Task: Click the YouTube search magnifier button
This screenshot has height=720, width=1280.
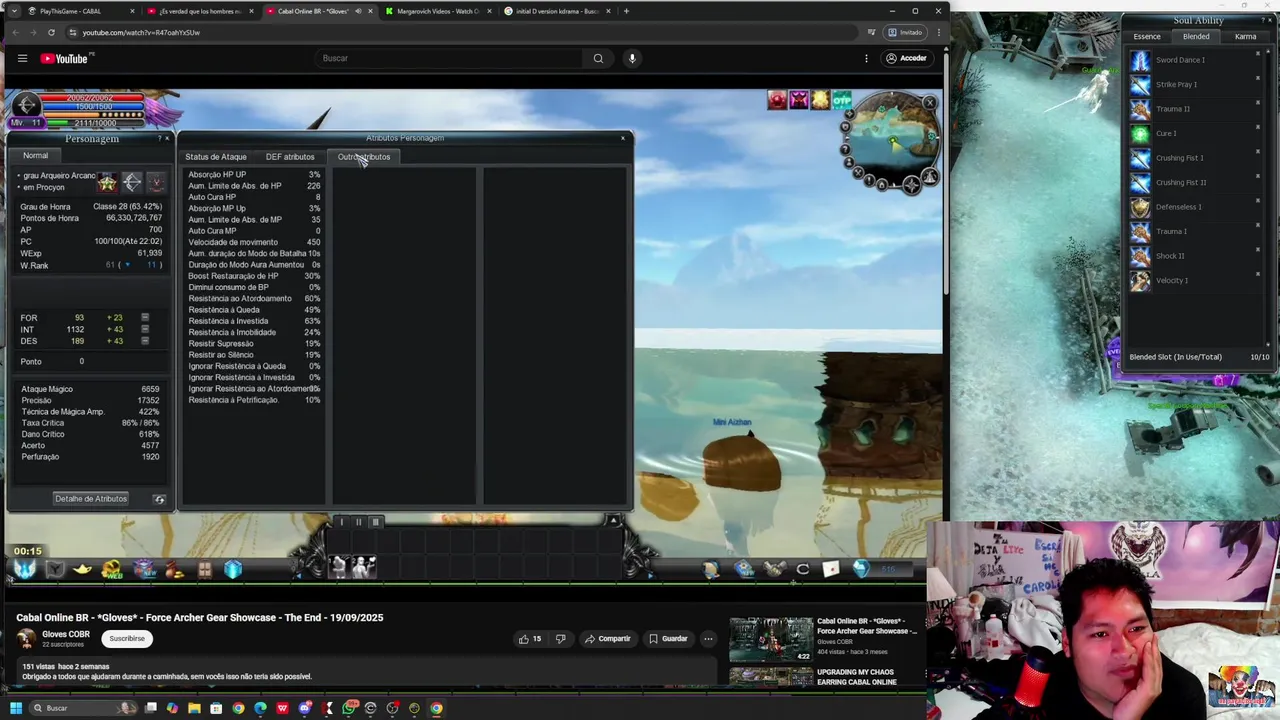Action: coord(598,58)
